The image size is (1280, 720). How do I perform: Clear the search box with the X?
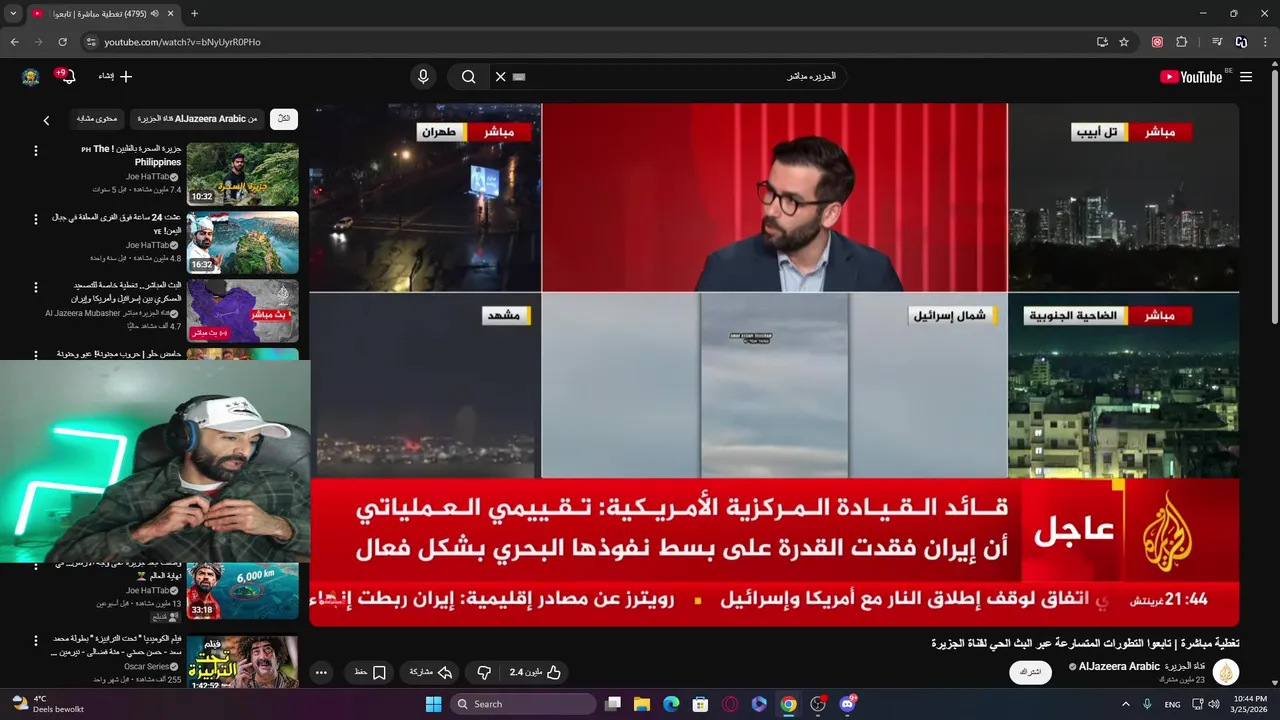point(501,77)
